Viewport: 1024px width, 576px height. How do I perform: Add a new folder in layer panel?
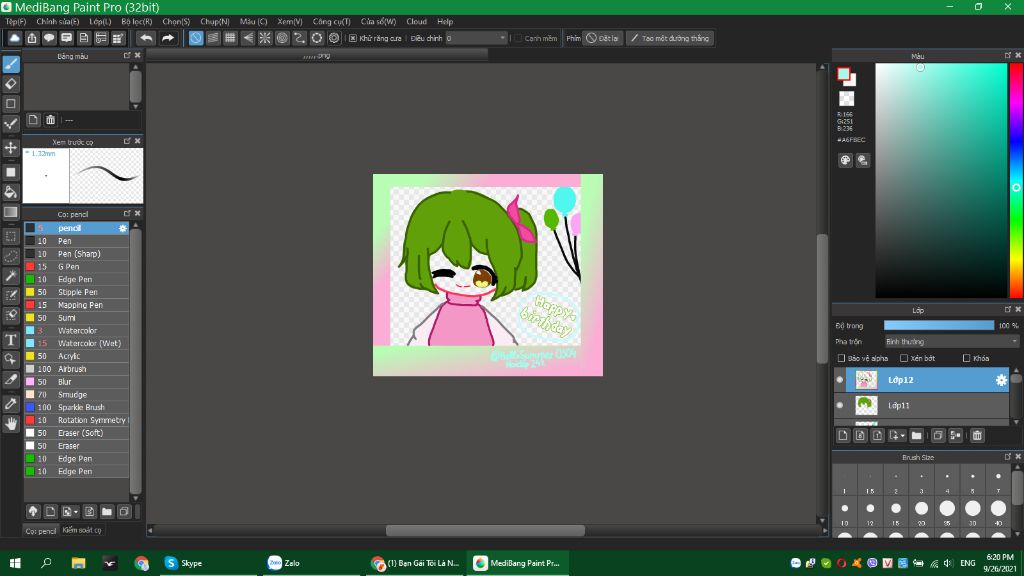[916, 436]
